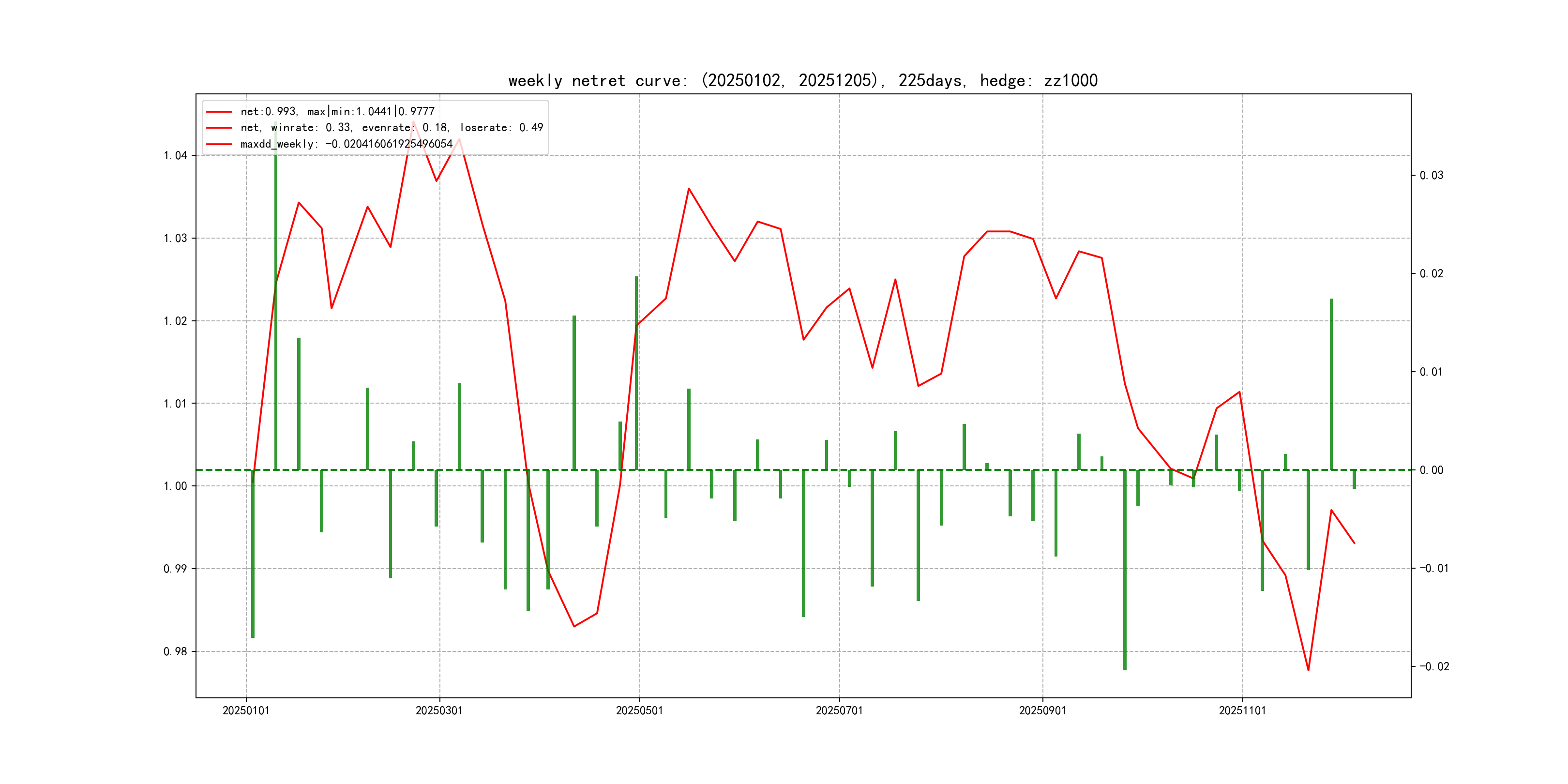
Task: Click the right y-axis tick label -0.02
Action: coord(1434,666)
